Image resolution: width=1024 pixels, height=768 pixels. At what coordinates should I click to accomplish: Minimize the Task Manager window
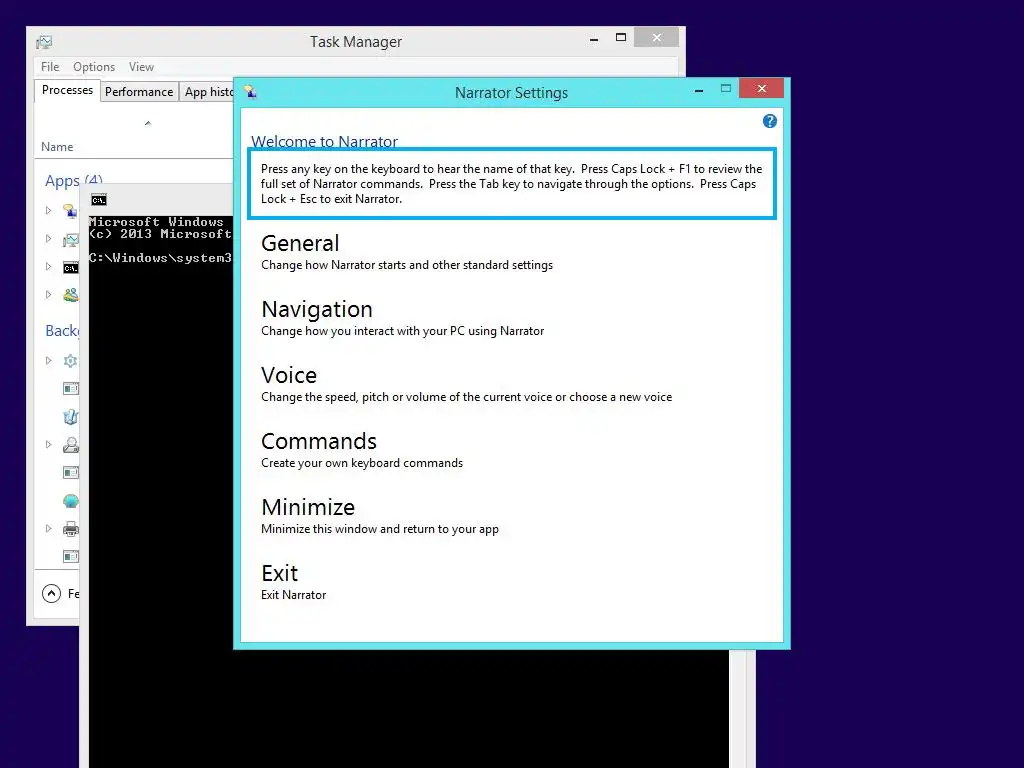594,39
